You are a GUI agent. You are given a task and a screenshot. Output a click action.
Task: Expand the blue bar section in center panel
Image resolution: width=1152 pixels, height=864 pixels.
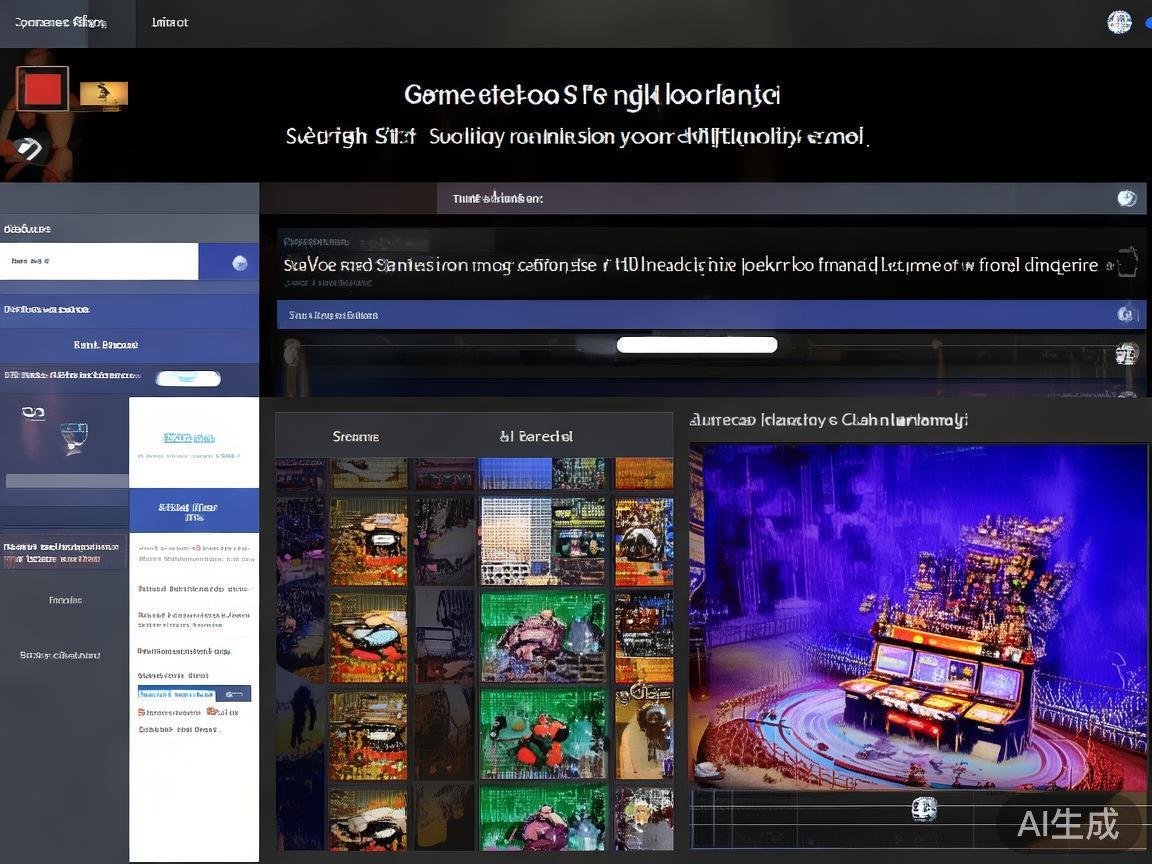coord(700,315)
